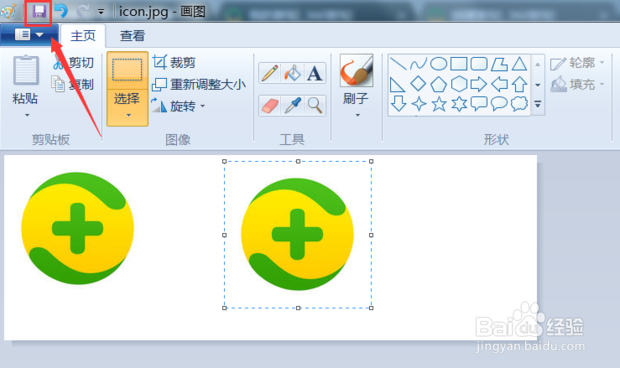This screenshot has height=368, width=620.
Task: Click 剪切 in clipboard group
Action: (x=74, y=62)
